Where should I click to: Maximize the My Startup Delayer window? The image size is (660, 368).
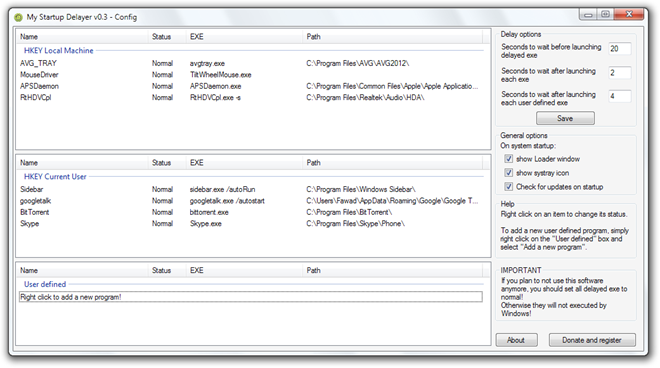click(605, 15)
